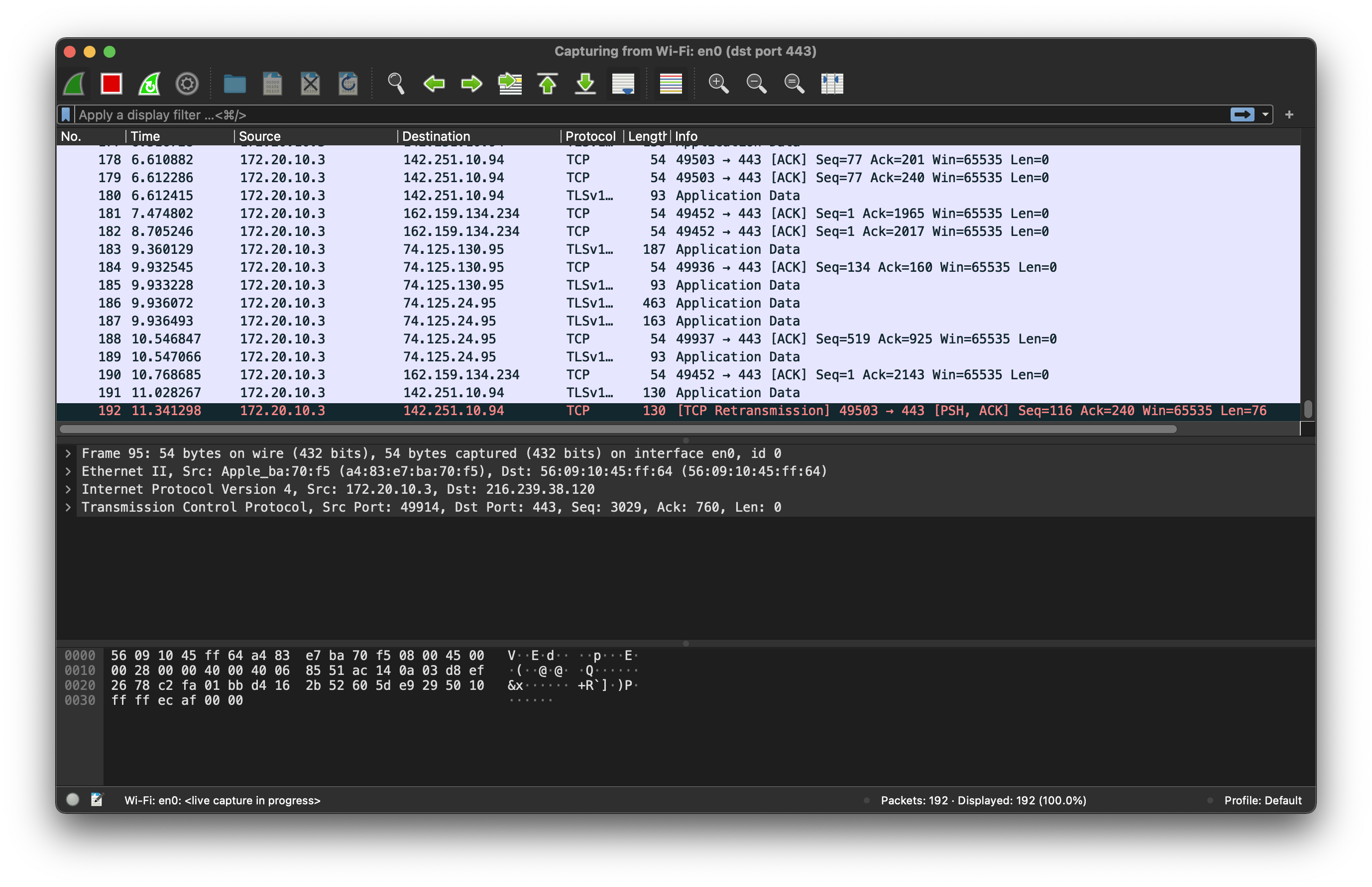
Task: Restart the current capture
Action: (149, 84)
